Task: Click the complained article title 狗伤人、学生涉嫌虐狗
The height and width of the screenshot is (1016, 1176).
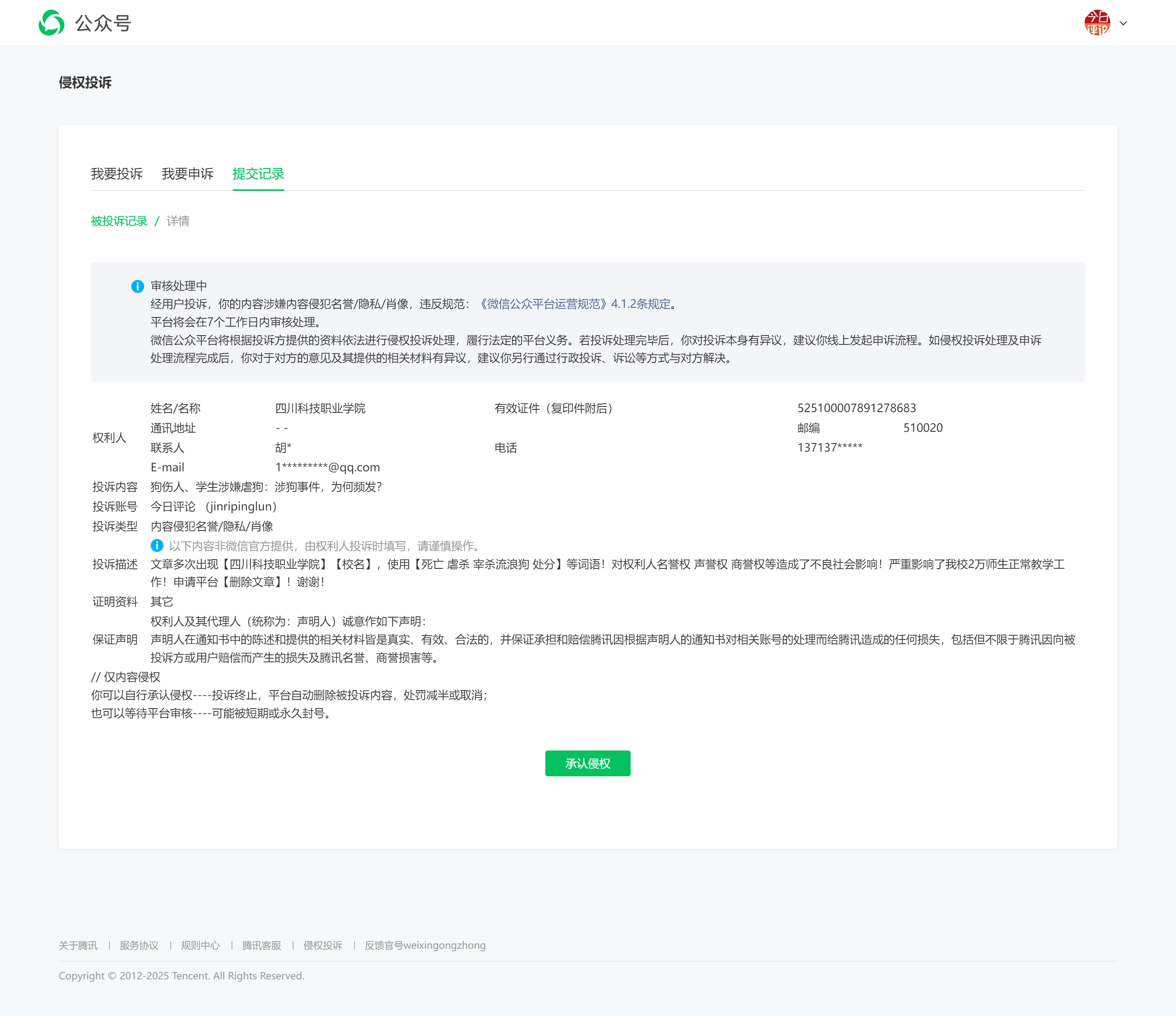Action: 266,486
